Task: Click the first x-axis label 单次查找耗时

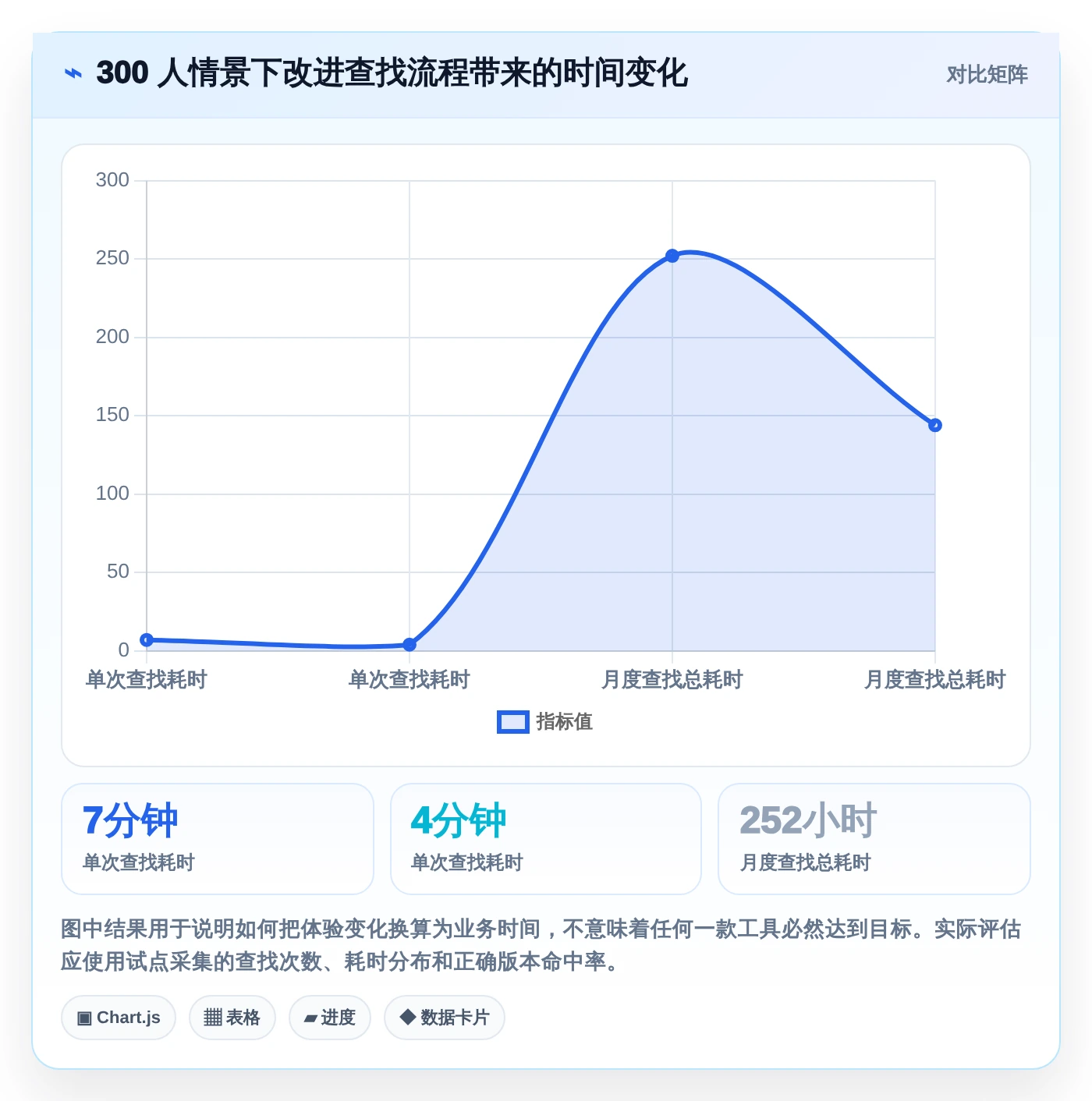Action: 147,680
